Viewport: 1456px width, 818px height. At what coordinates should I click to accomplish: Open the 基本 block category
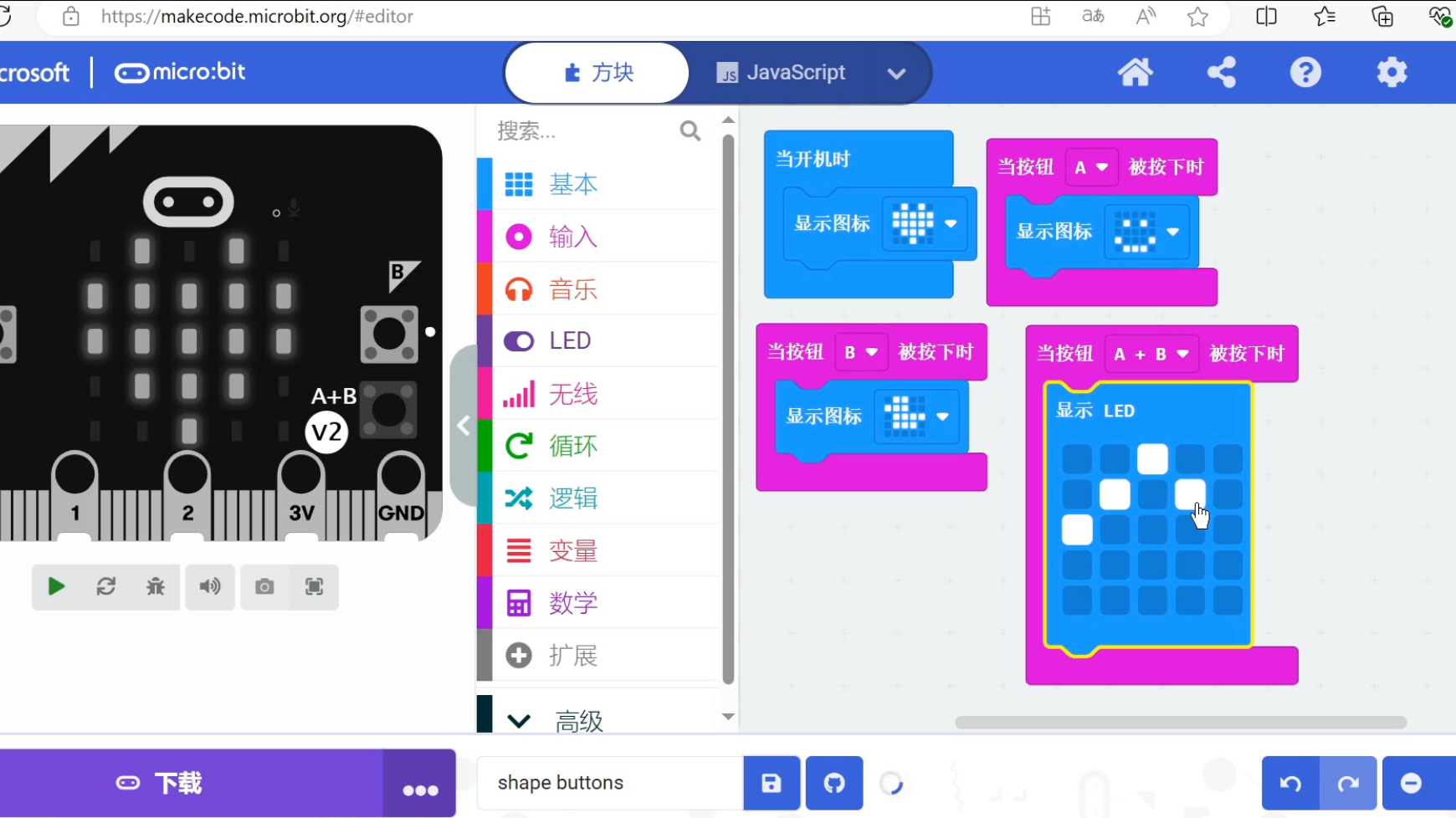598,184
